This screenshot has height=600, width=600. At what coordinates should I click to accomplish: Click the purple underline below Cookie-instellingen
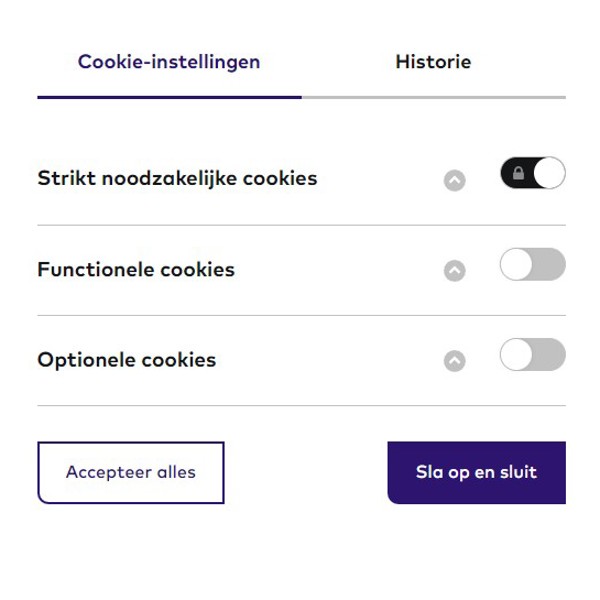(169, 97)
